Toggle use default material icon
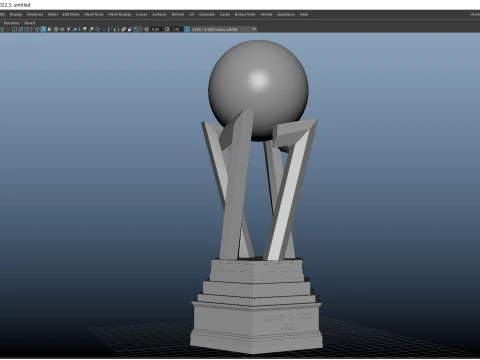The image size is (480, 360). (49, 29)
